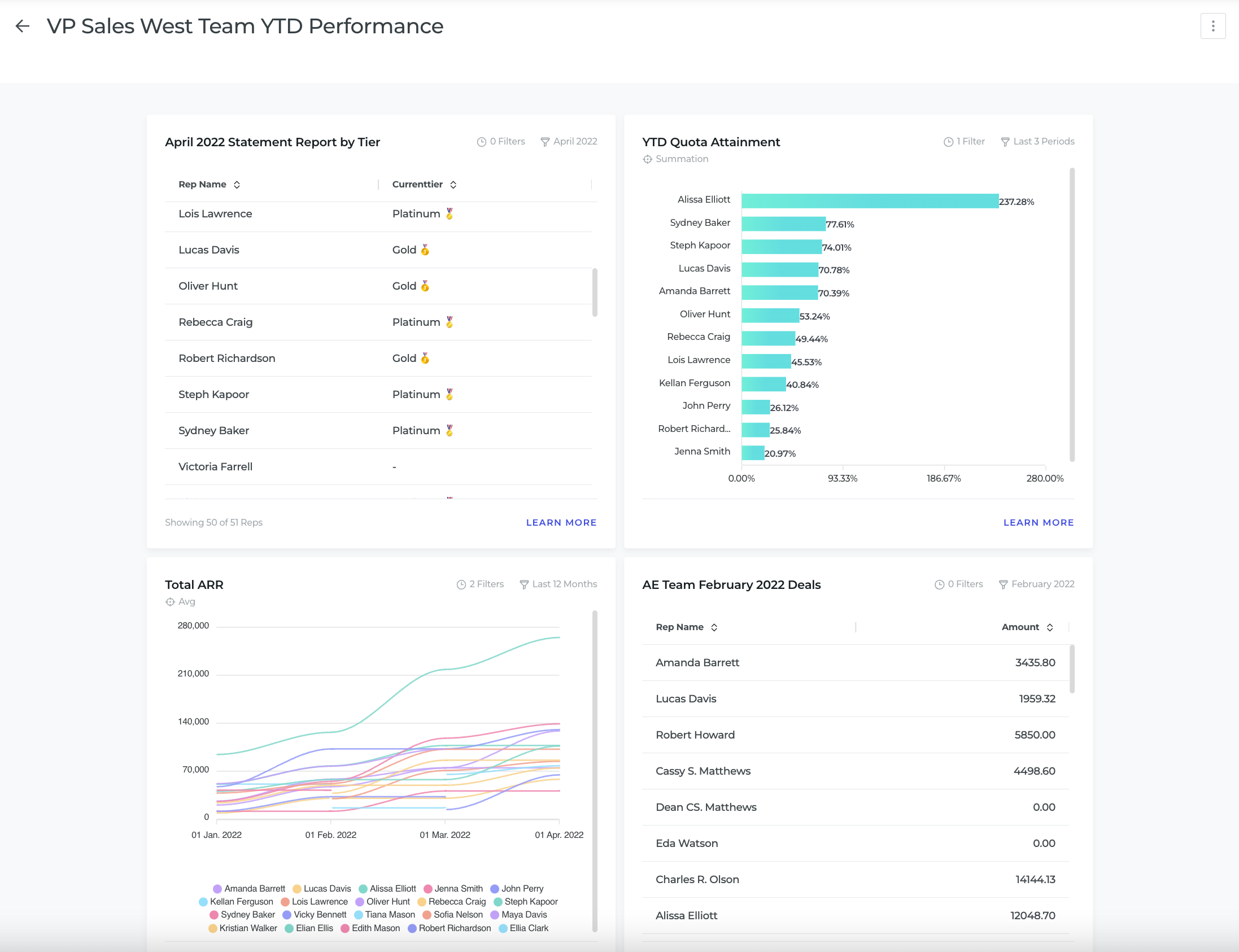The image size is (1239, 952).
Task: Click the Avg target icon under Total ARR
Action: pyautogui.click(x=170, y=602)
